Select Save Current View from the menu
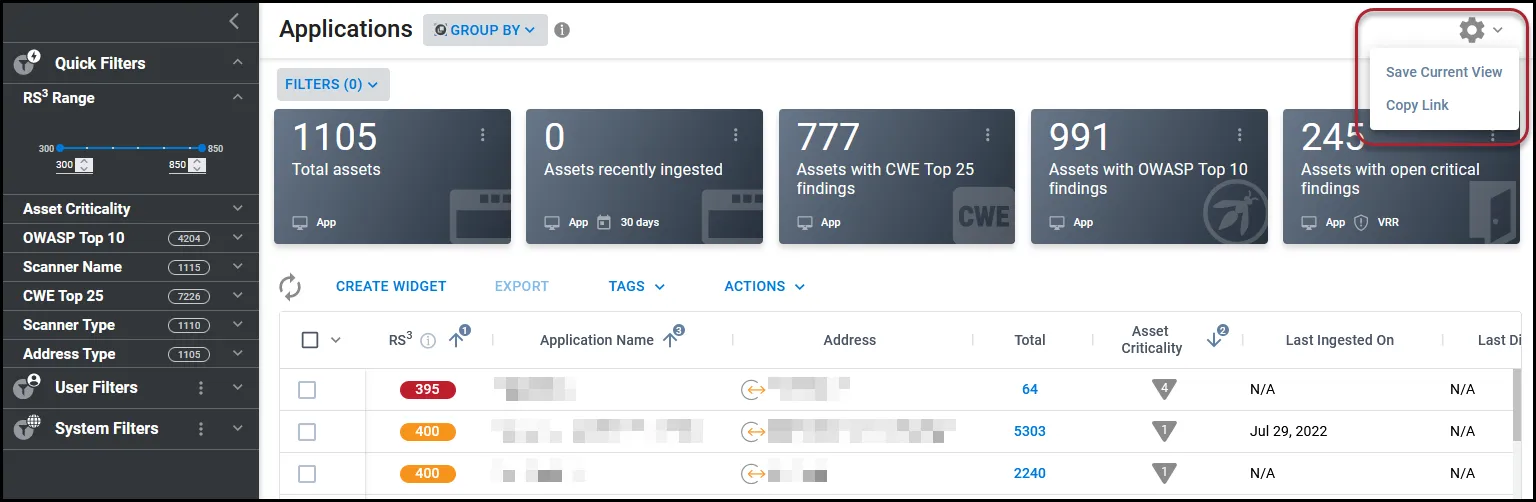Screen dimensions: 1536x502 pyautogui.click(x=1444, y=72)
